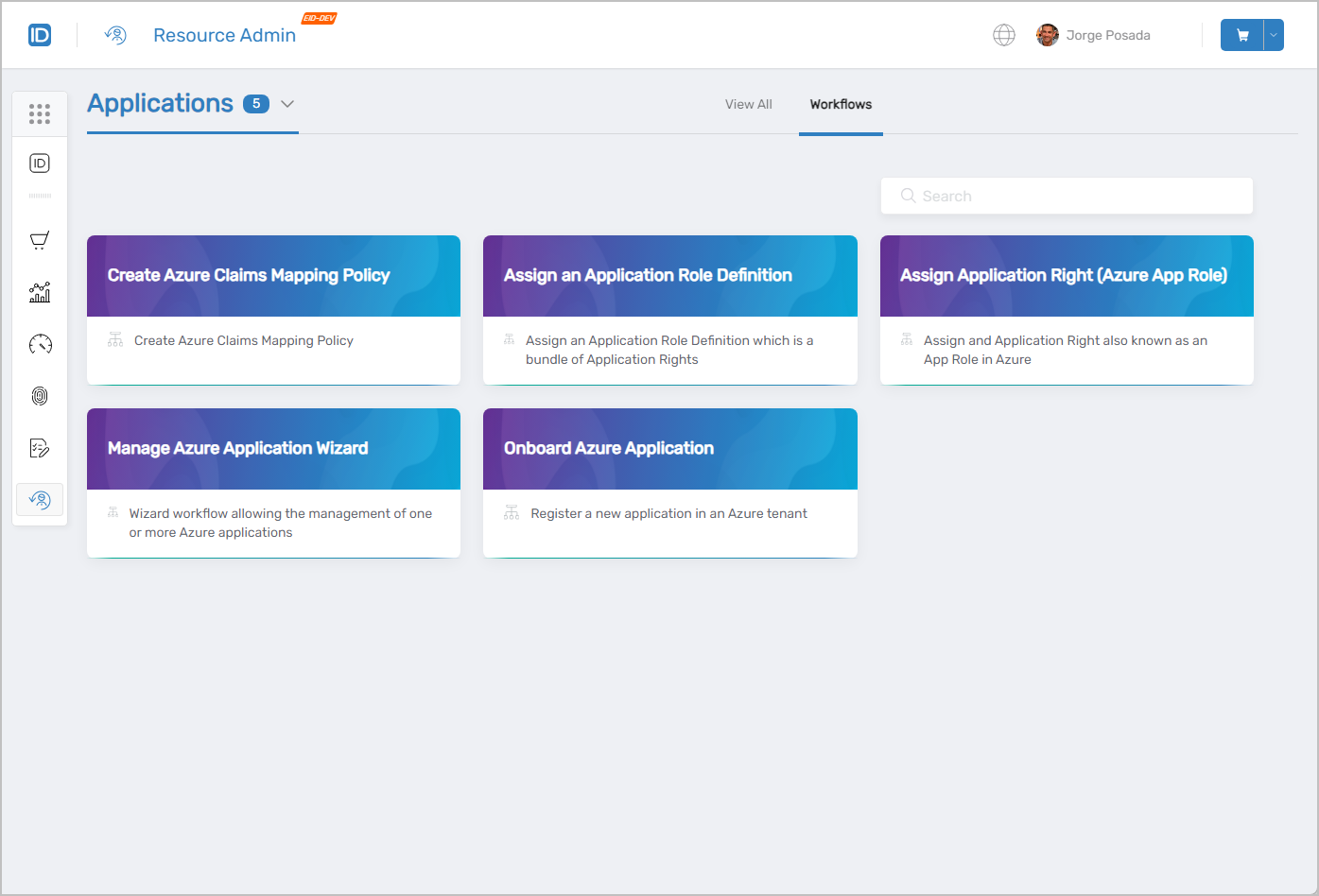Screen dimensions: 1319x896
Task: Open the shopping cart sidebar icon
Action: (x=39, y=239)
